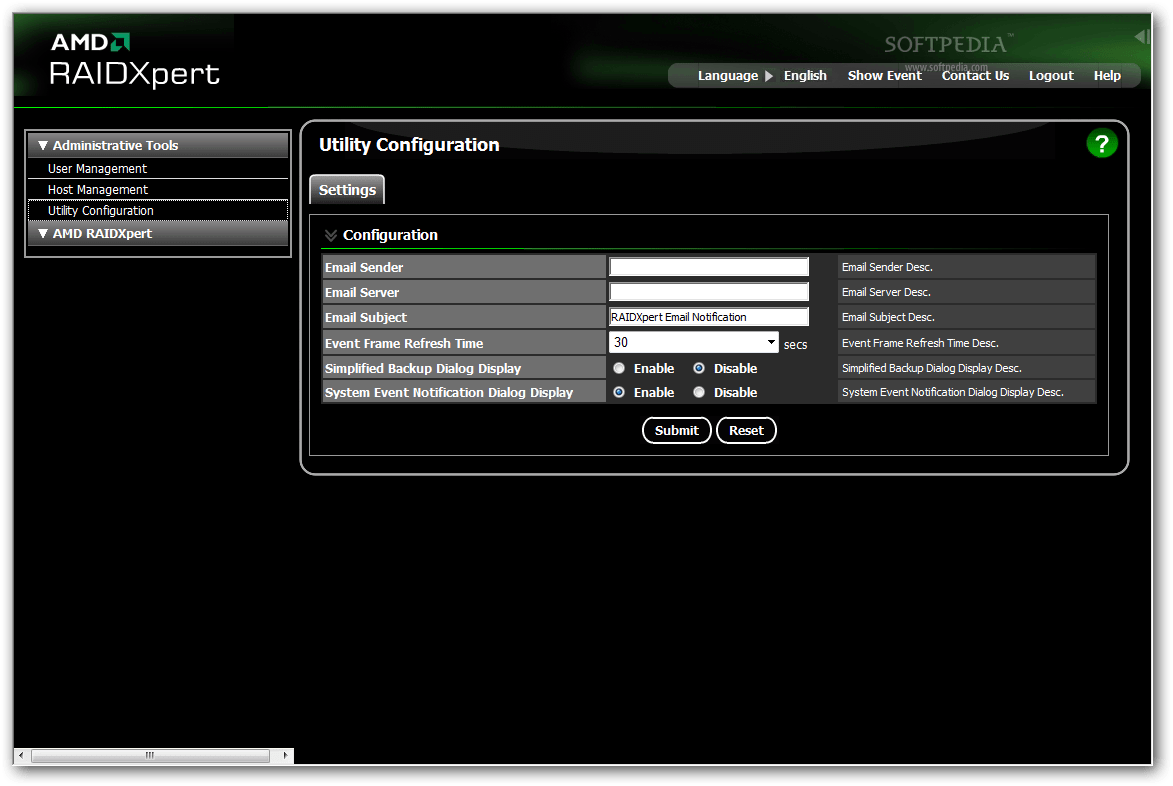Screen dimensions: 1173x786
Task: Go to Host Management
Action: coord(98,190)
